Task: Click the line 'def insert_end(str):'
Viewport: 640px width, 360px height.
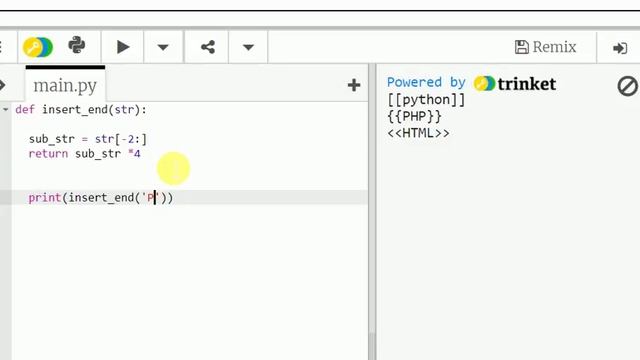Action: pos(81,109)
